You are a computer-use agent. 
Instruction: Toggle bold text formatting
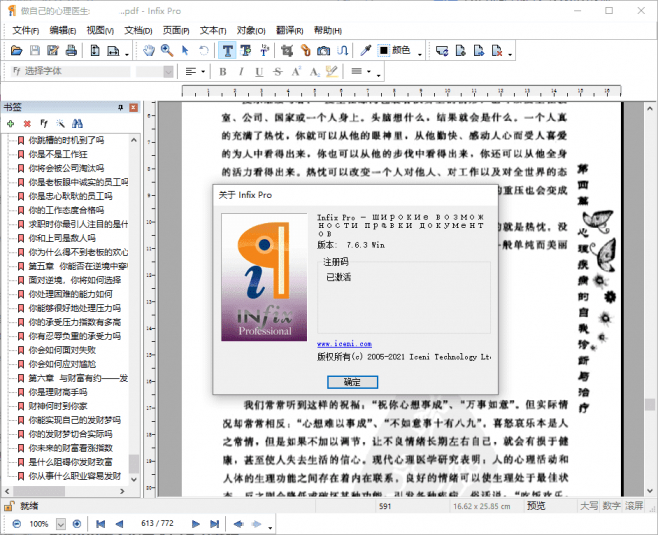[223, 72]
